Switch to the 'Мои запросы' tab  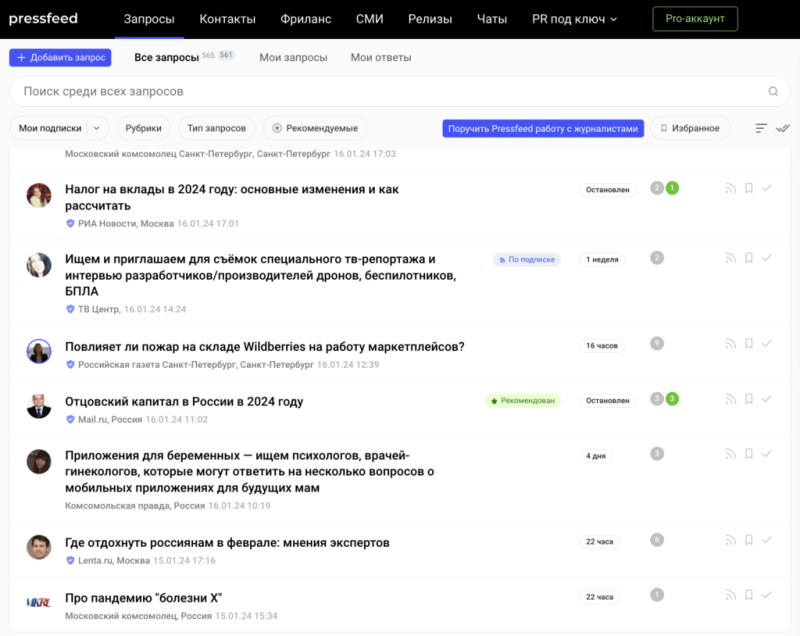coord(293,58)
